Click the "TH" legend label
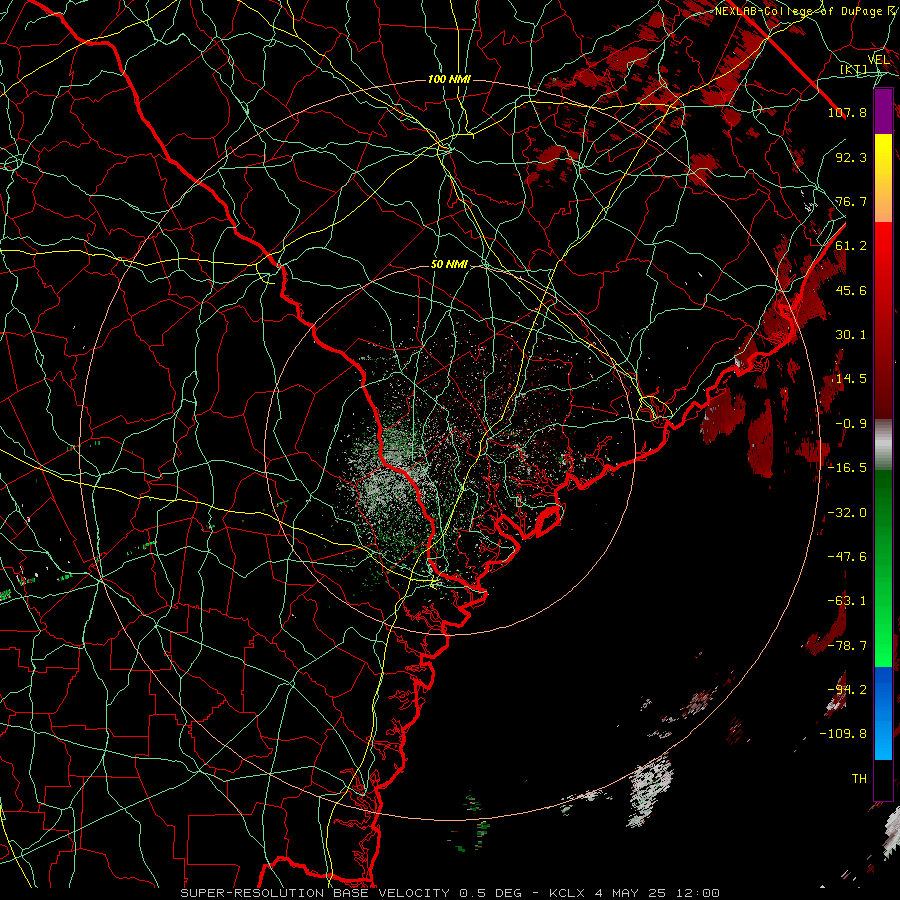 859,779
